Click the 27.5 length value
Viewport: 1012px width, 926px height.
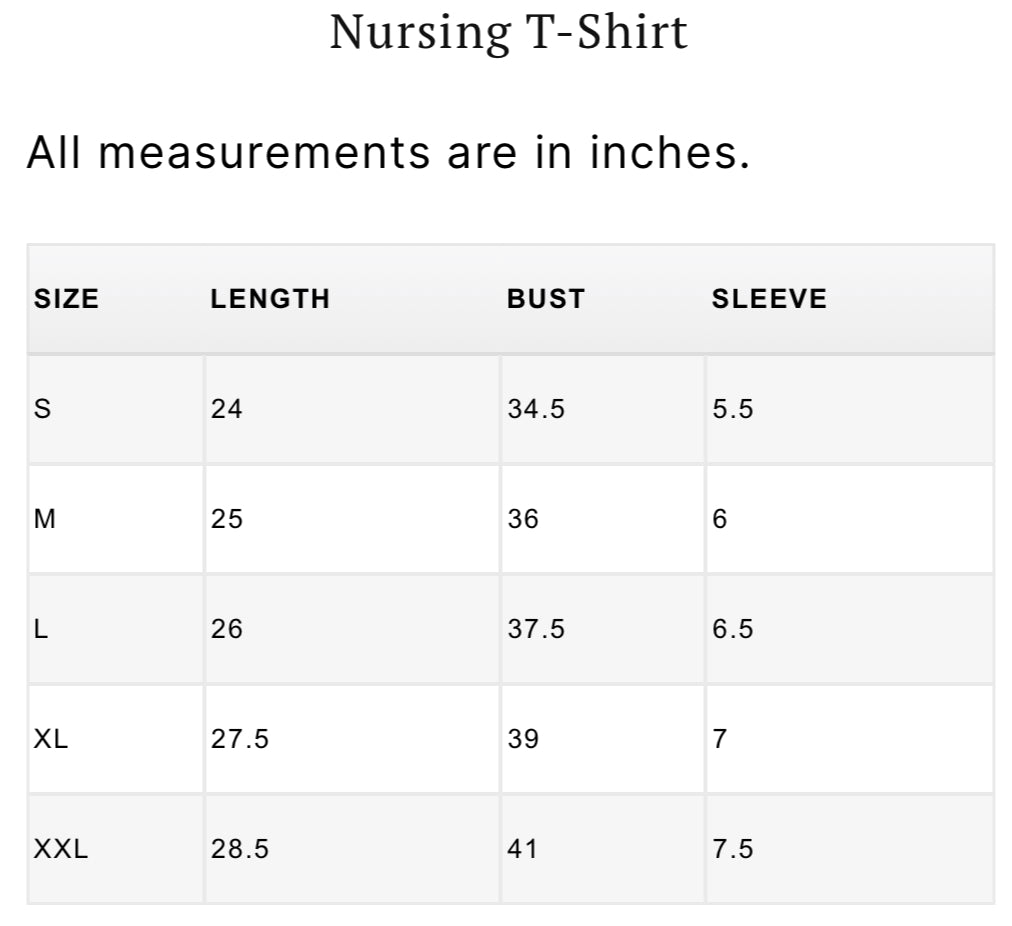coord(240,739)
